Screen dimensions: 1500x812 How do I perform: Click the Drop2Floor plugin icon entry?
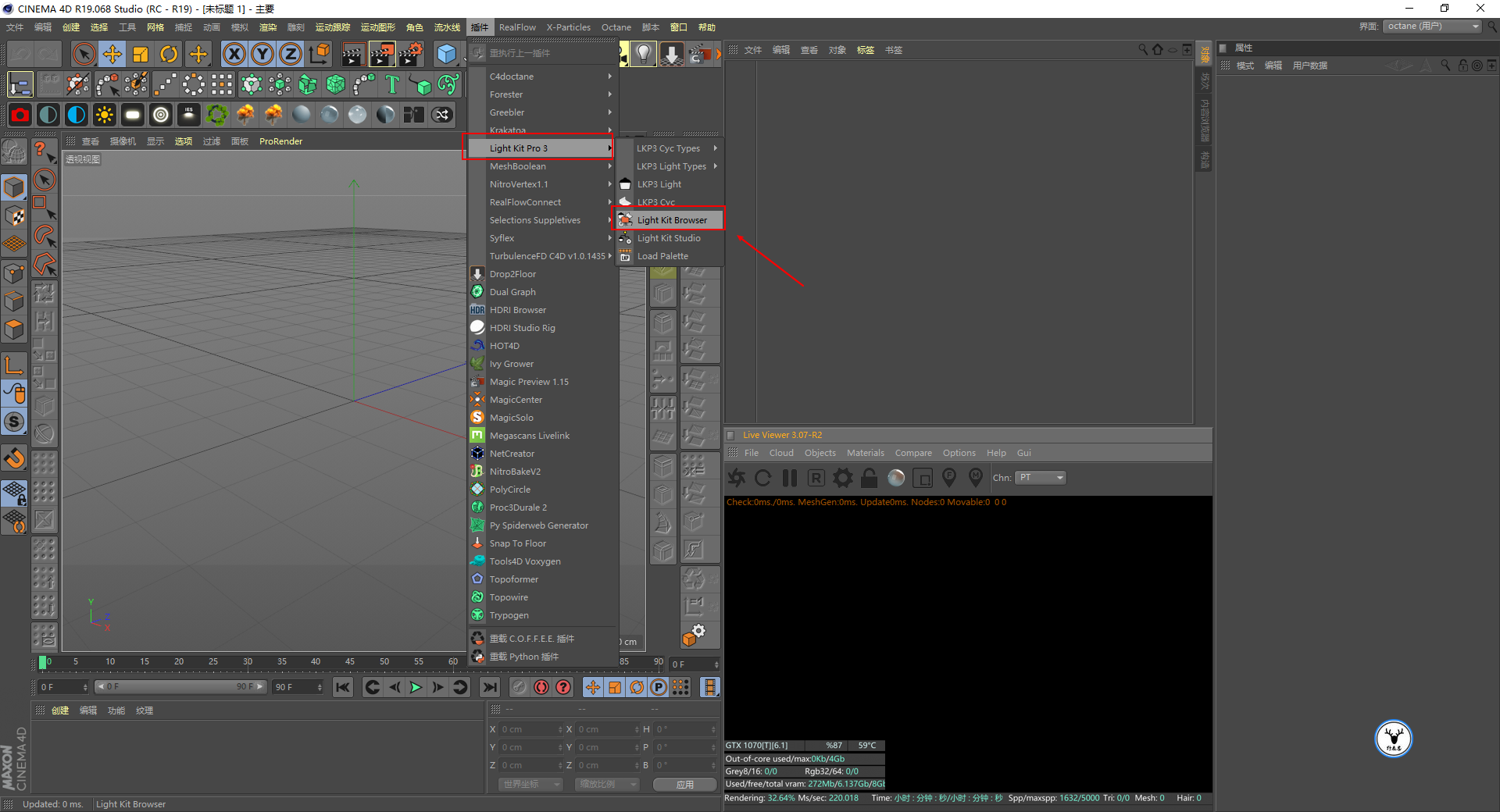(477, 274)
